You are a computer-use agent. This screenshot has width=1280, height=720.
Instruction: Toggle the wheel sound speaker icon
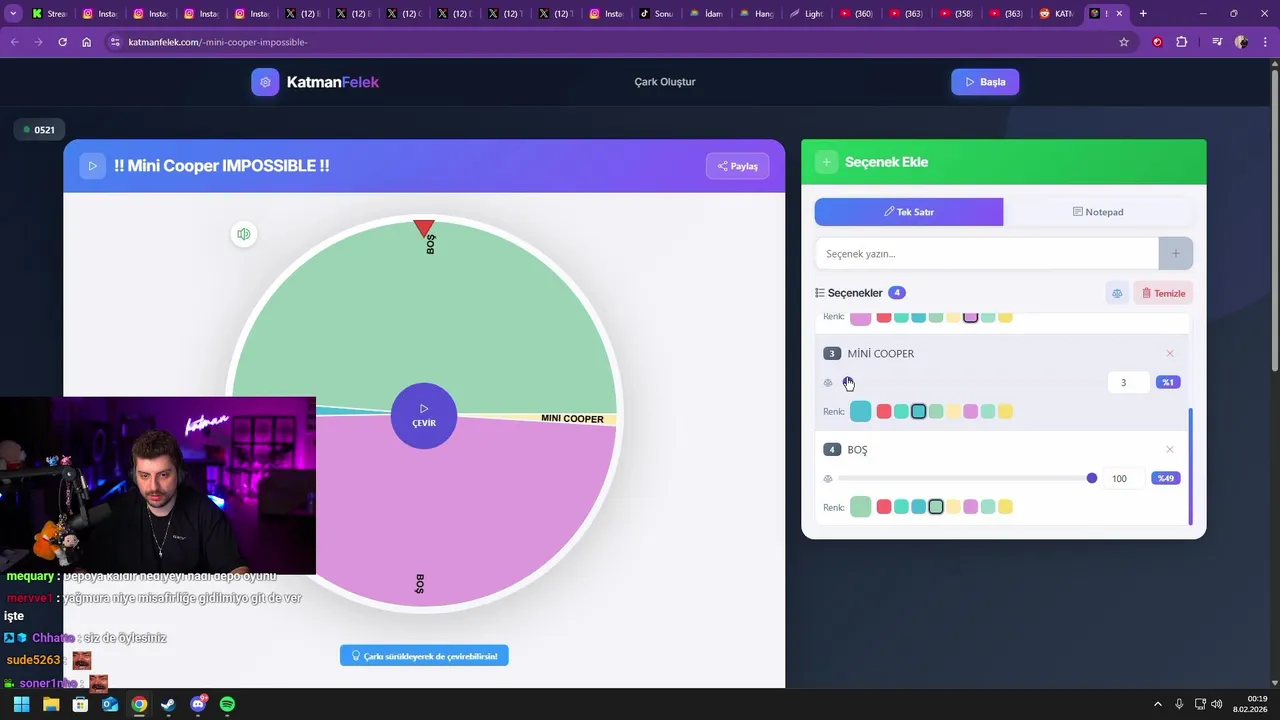coord(243,234)
